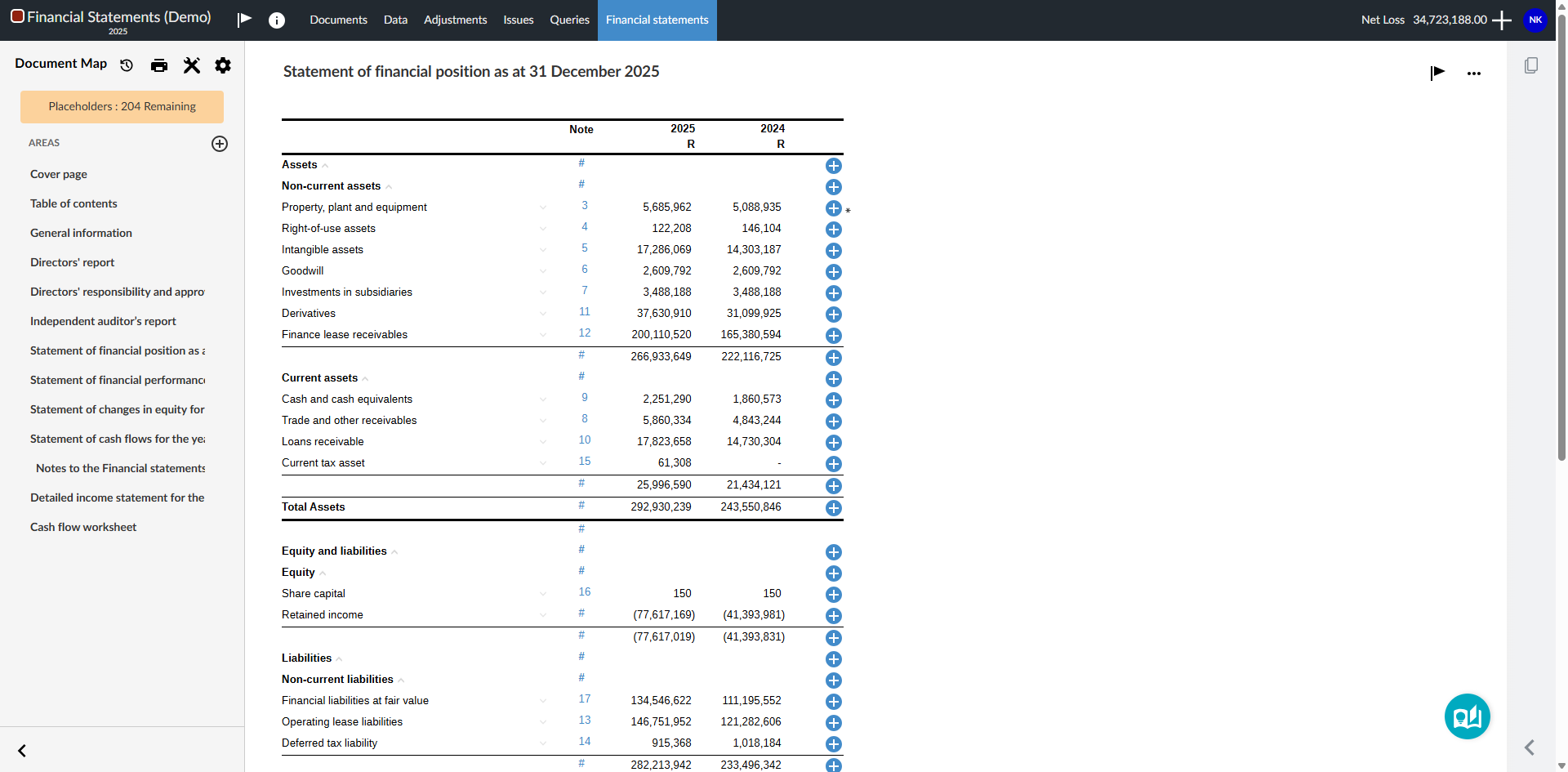Screen dimensions: 1568x772
Task: Collapse the Current assets section
Action: (x=366, y=379)
